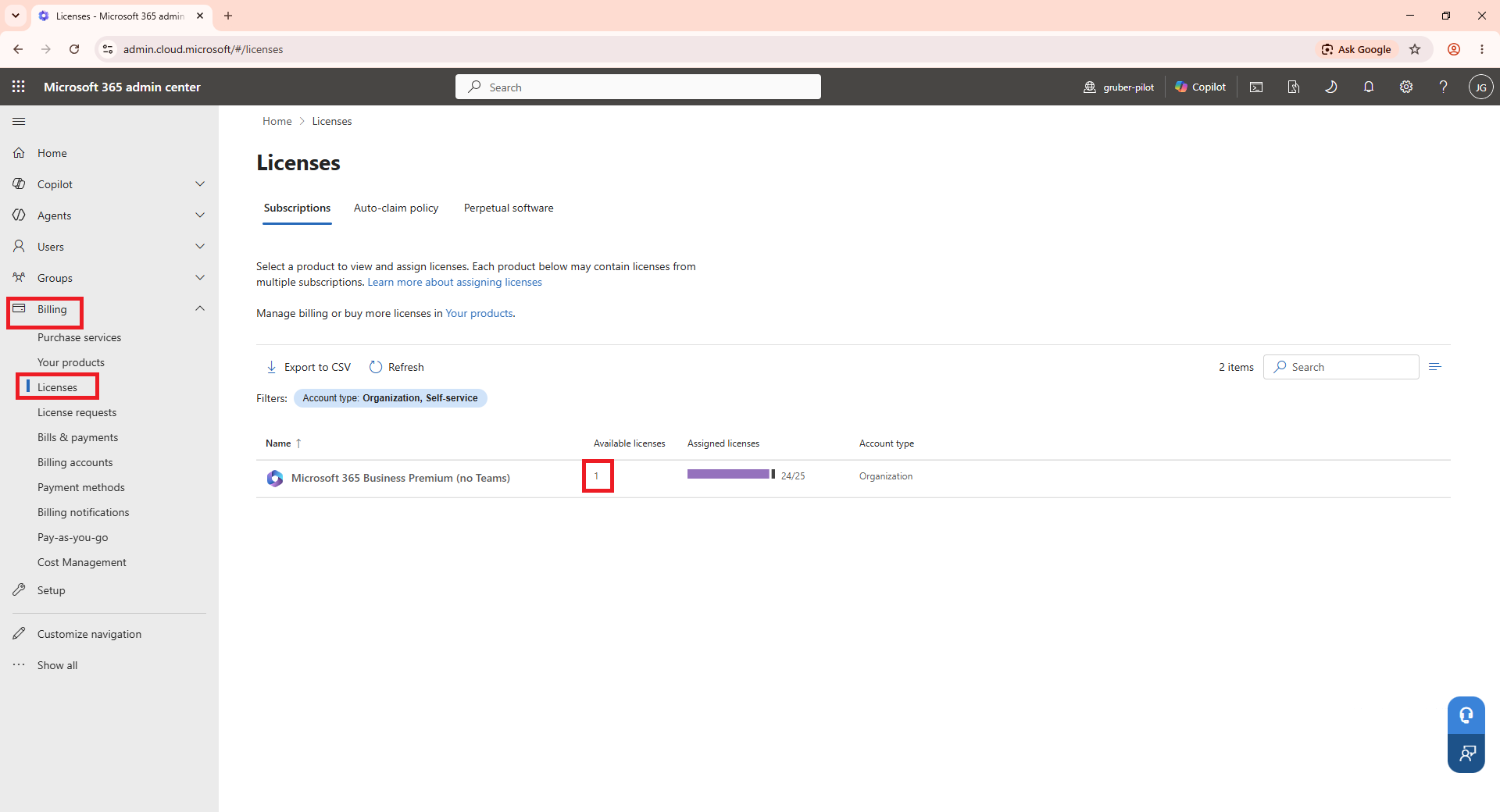Click the Copilot button in header

[x=1201, y=87]
